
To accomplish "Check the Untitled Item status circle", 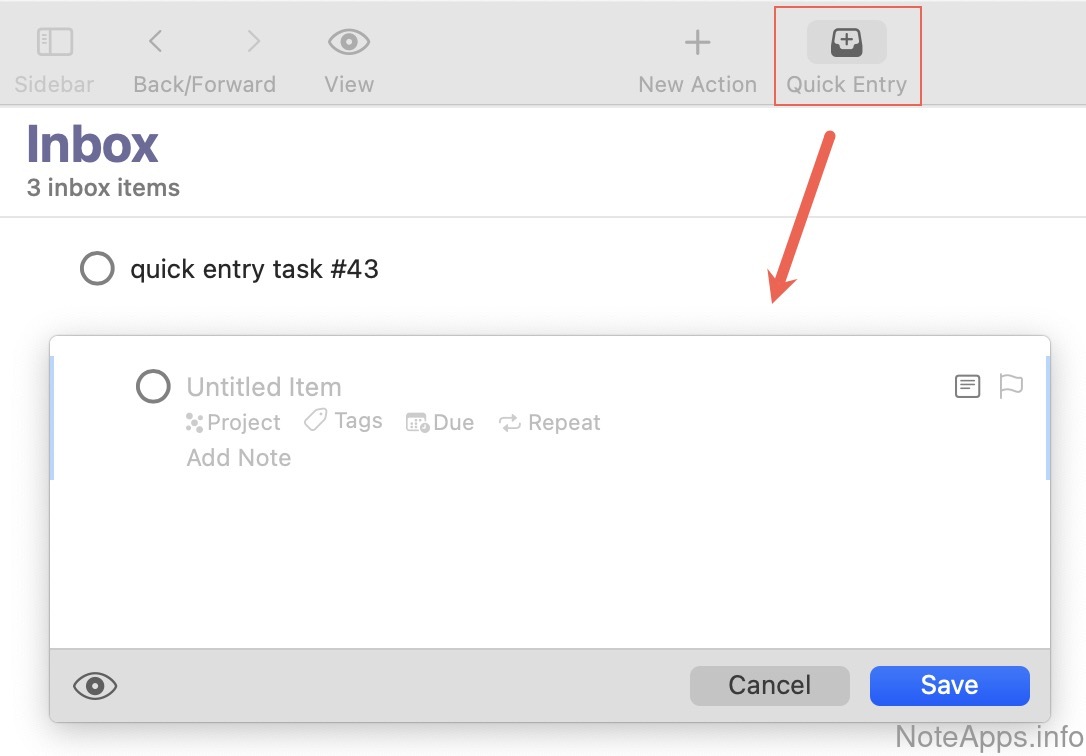I will point(153,387).
